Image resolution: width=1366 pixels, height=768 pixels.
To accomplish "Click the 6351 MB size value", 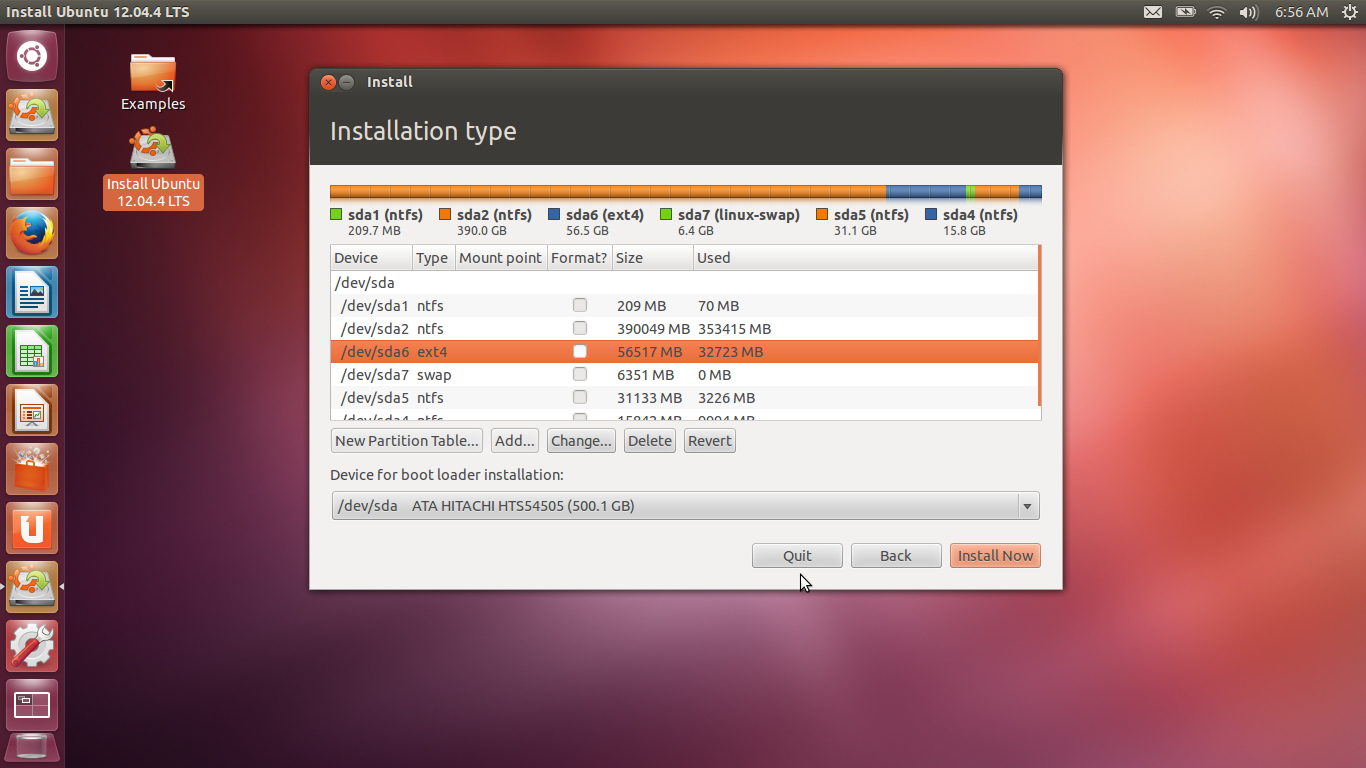I will [645, 374].
